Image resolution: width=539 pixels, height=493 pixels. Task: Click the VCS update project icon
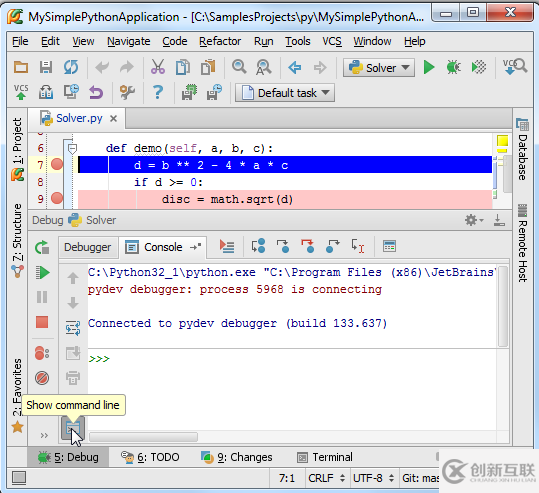coord(515,67)
